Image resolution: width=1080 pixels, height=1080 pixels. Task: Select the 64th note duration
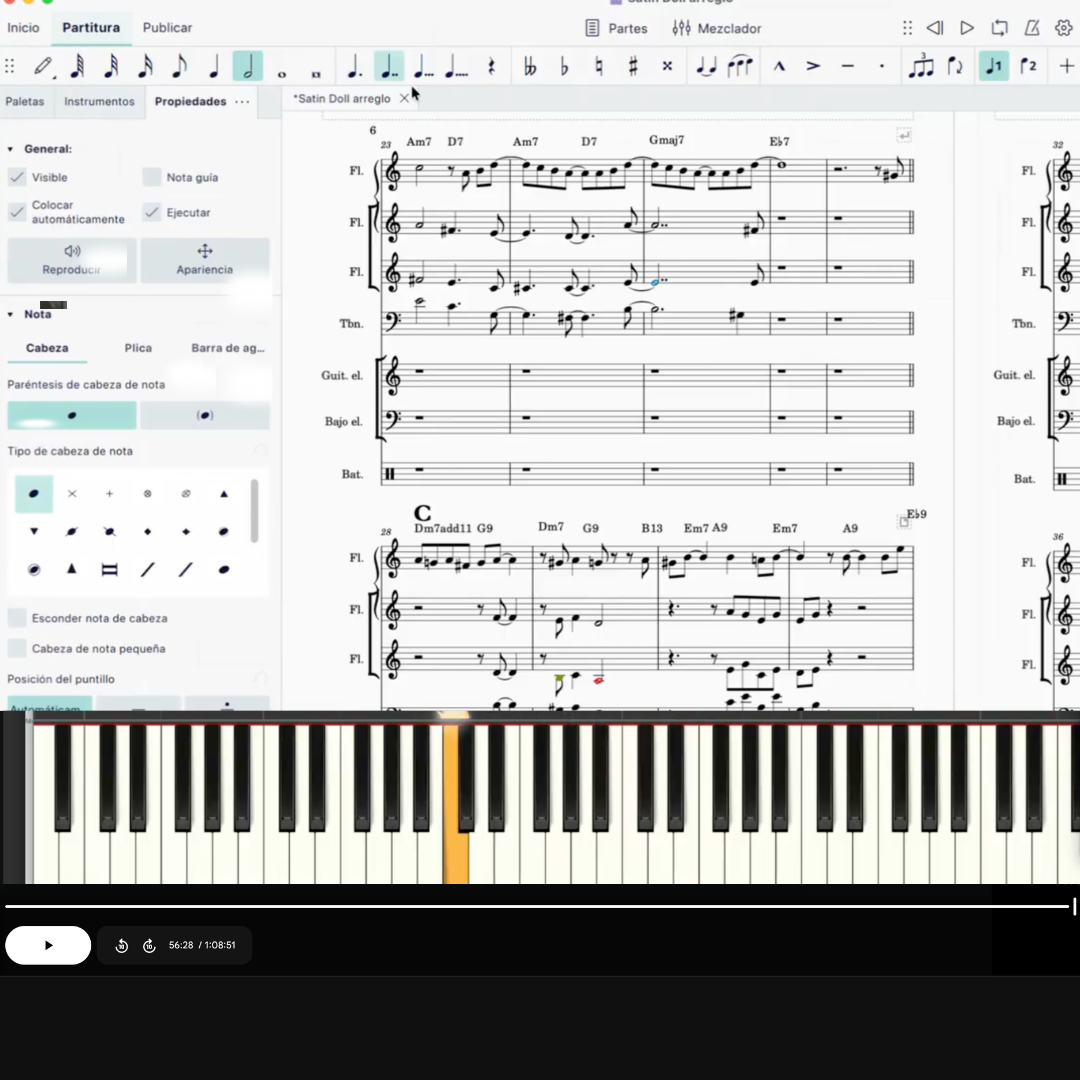(x=77, y=66)
